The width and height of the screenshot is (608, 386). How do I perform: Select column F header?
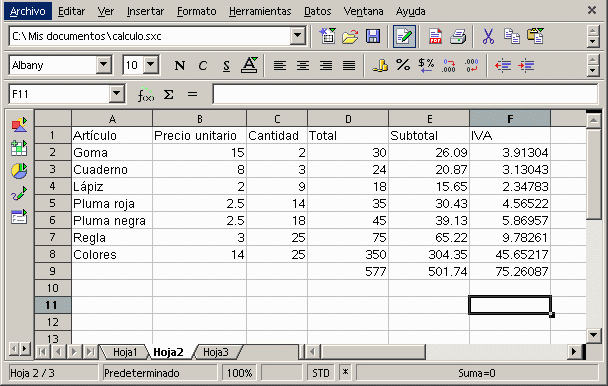(510, 119)
